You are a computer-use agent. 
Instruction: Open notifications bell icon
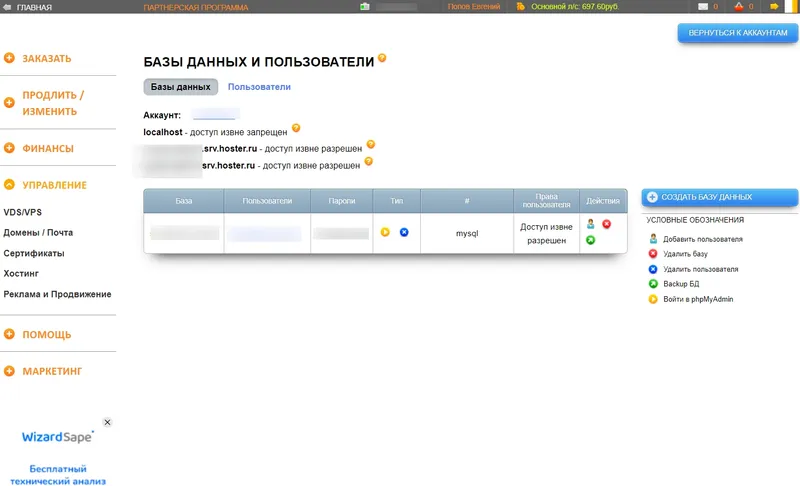point(739,7)
